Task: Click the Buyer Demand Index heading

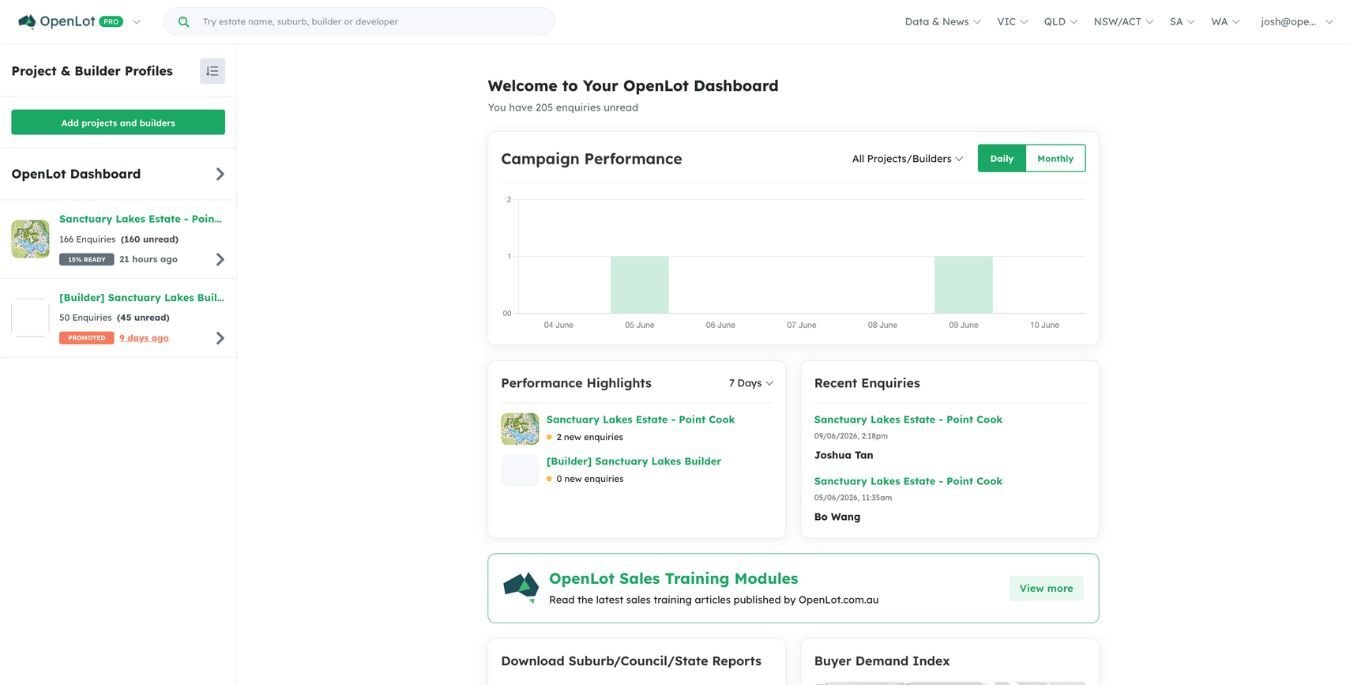Action: 882,661
